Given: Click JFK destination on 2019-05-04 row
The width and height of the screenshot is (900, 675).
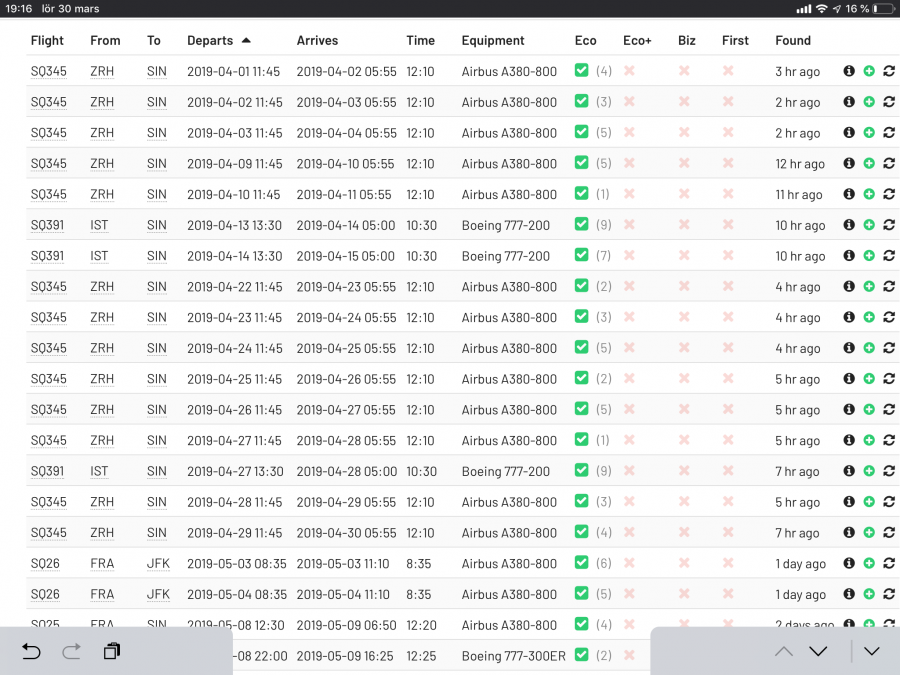Looking at the screenshot, I should pos(158,594).
